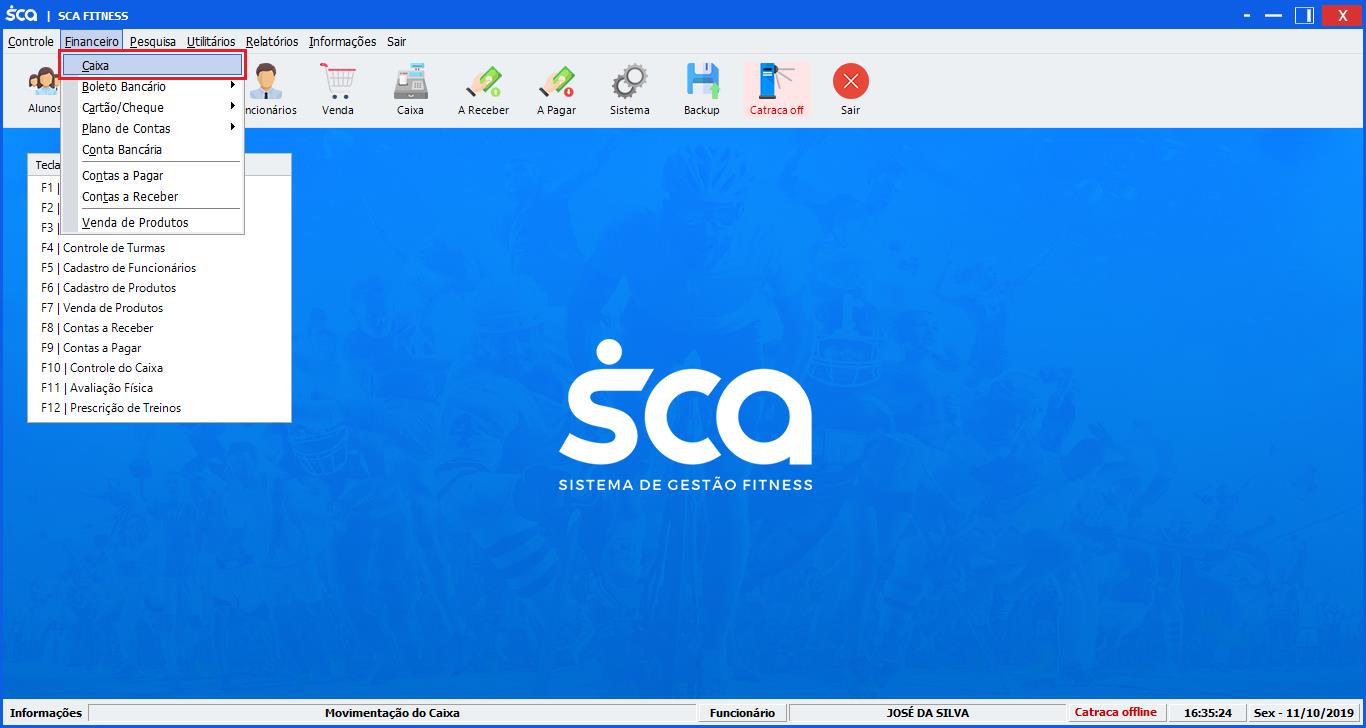The height and width of the screenshot is (728, 1366).
Task: Click F6 | Cadastro de Produtos shortcut
Action: 109,288
